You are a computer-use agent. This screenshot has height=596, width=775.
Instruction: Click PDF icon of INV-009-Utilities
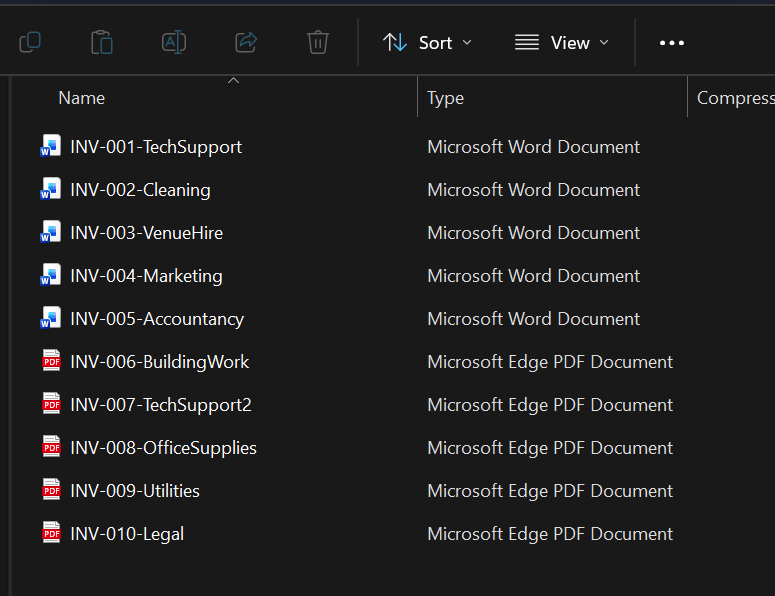51,490
